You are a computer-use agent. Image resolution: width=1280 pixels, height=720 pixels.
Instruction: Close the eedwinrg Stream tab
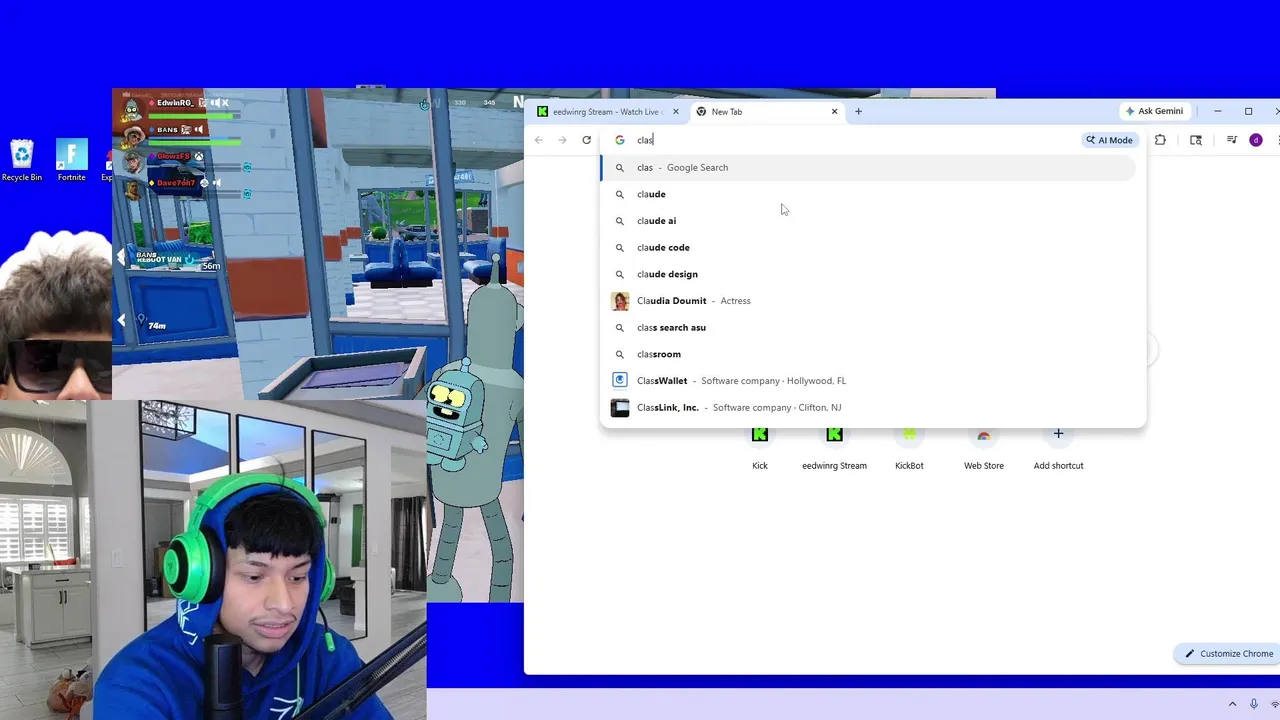click(x=676, y=112)
